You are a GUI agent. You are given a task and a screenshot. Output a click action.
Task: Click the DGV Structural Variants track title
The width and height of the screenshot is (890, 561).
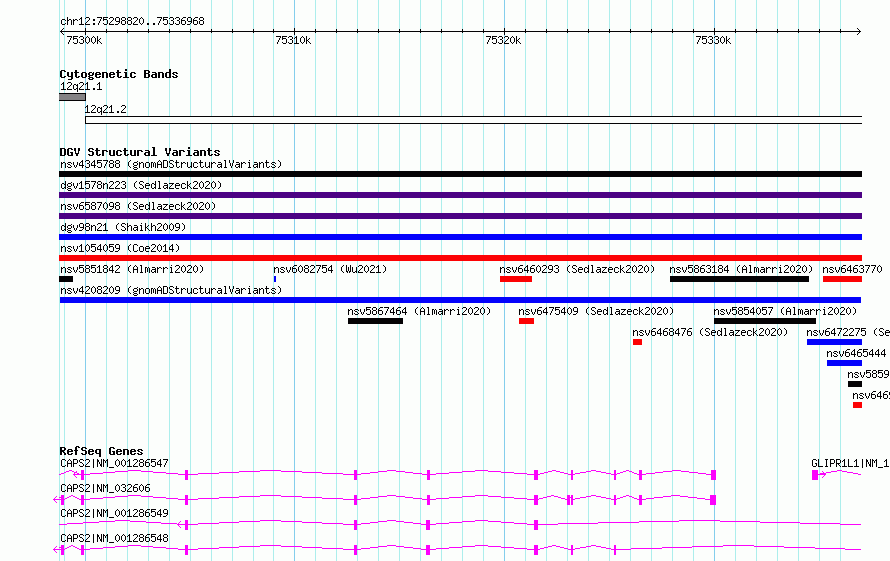[140, 152]
